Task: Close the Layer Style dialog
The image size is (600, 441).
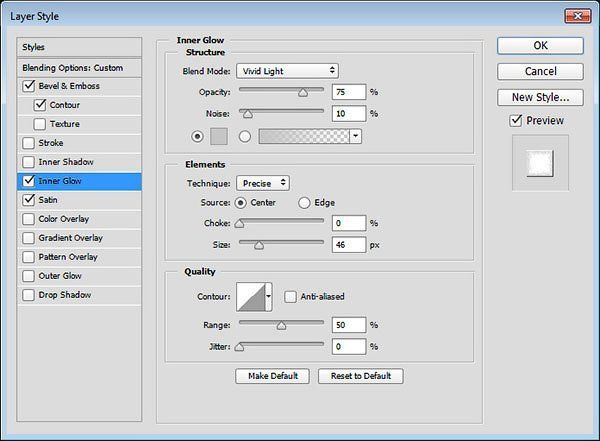Action: (578, 16)
